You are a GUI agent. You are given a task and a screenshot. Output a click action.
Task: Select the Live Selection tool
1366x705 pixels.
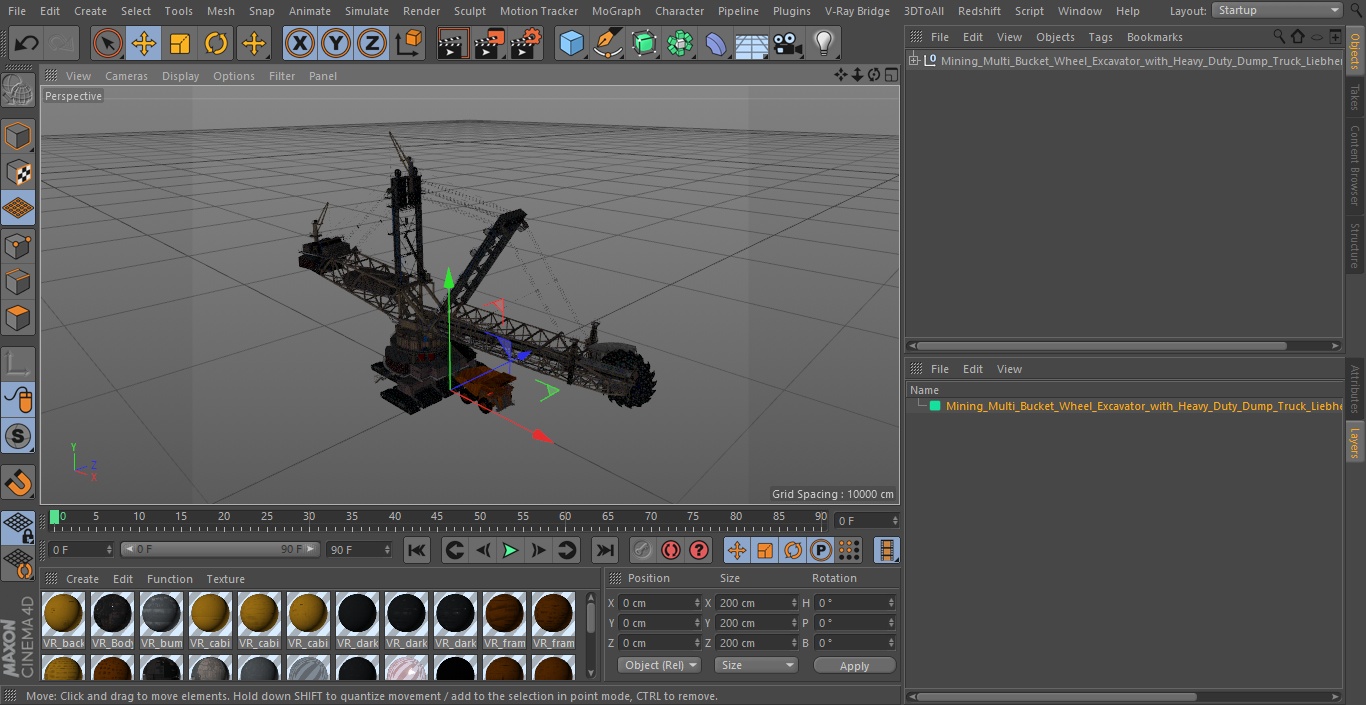coord(108,43)
